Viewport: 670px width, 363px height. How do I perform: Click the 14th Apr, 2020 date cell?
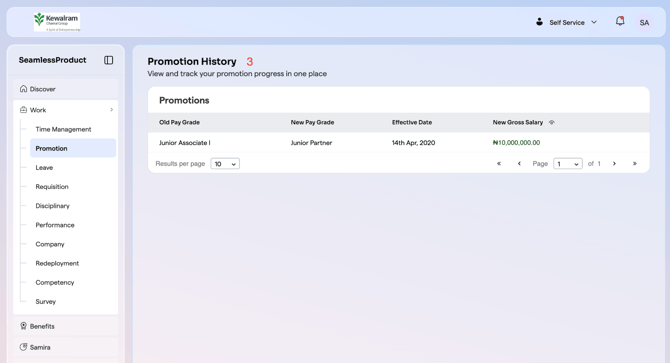click(413, 143)
